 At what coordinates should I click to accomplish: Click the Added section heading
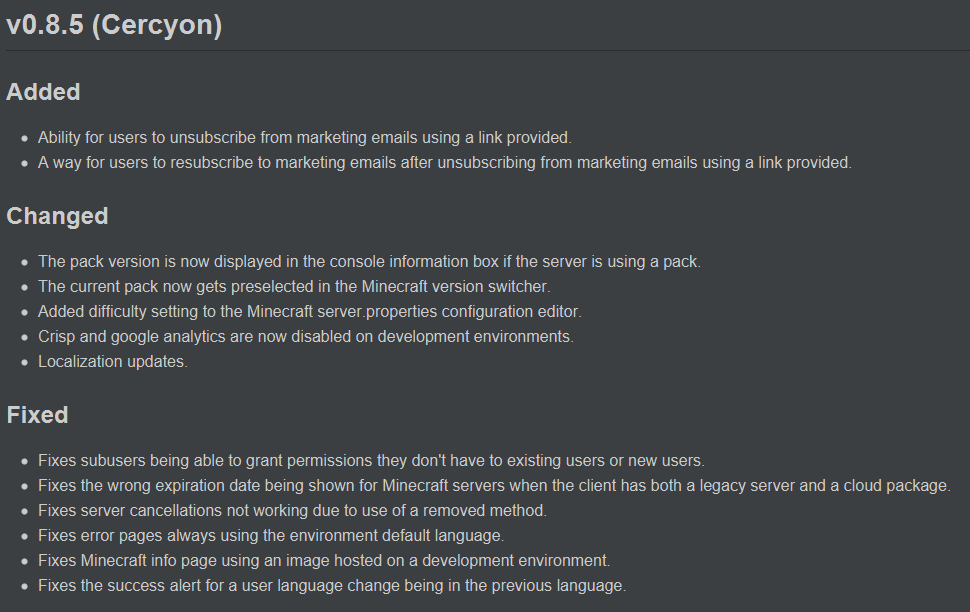click(43, 92)
